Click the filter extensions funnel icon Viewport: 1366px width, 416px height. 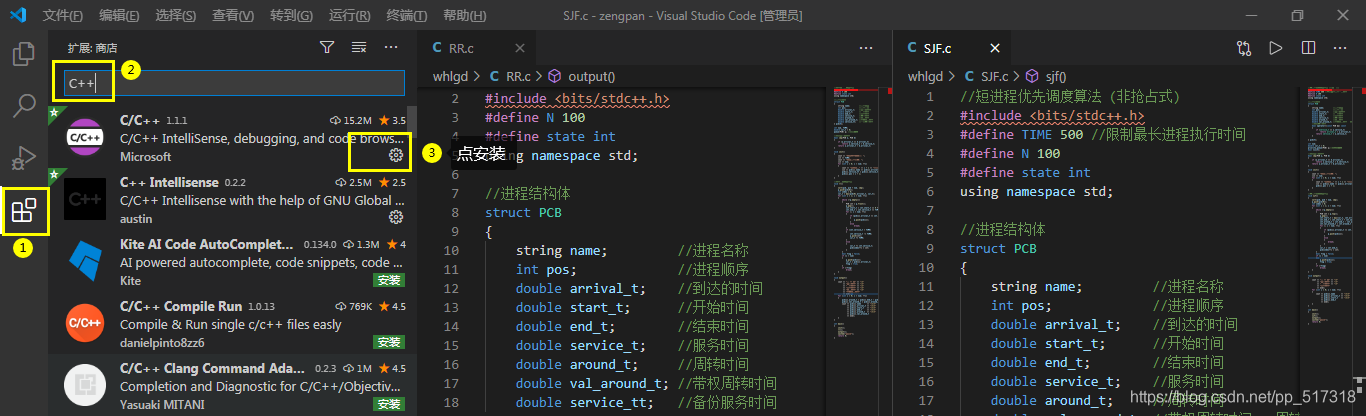coord(327,47)
